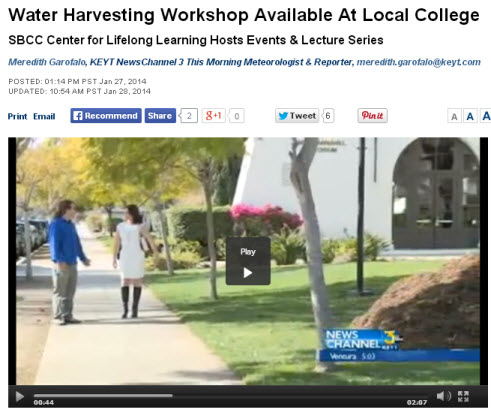This screenshot has width=491, height=412.
Task: Click the Facebook Share button
Action: [x=160, y=116]
